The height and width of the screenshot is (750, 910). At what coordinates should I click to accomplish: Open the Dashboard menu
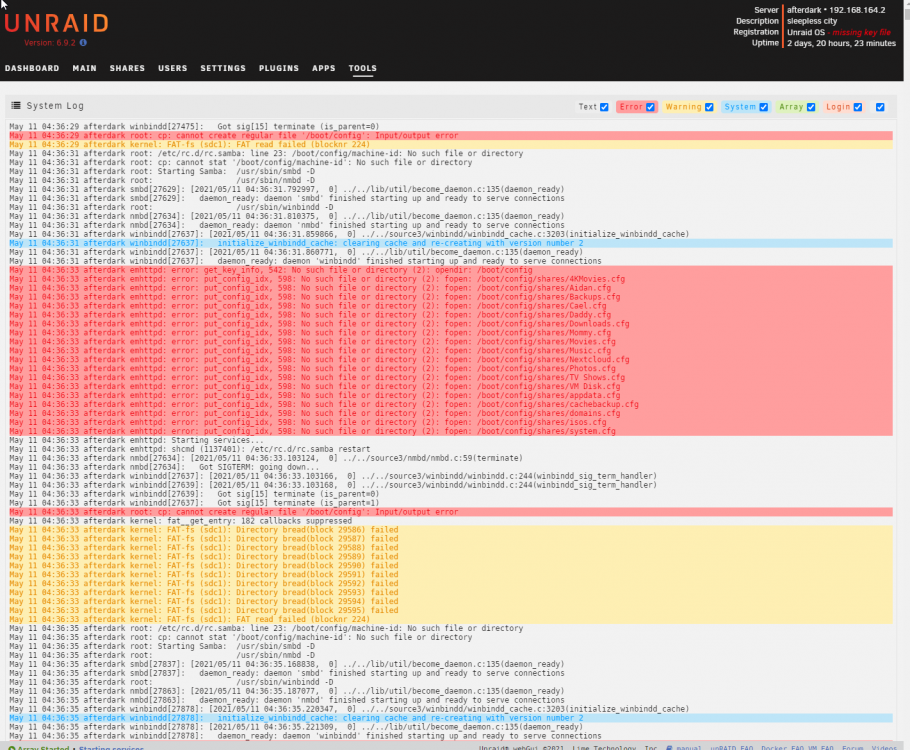[x=32, y=68]
